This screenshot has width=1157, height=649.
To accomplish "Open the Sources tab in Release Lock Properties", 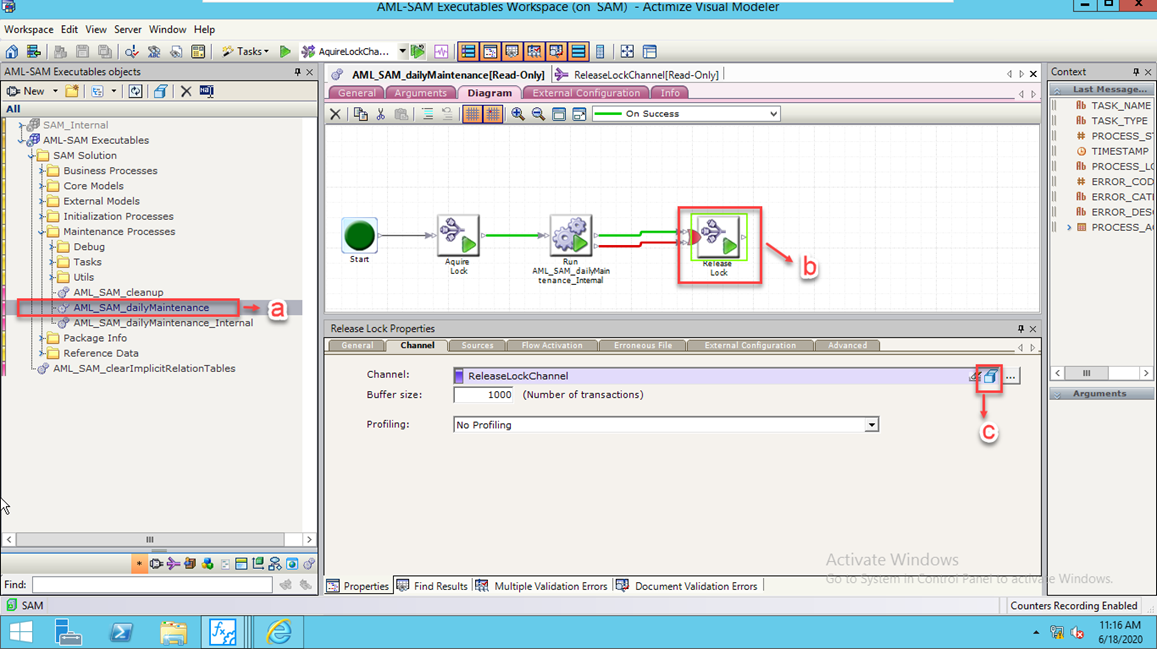I will click(477, 345).
